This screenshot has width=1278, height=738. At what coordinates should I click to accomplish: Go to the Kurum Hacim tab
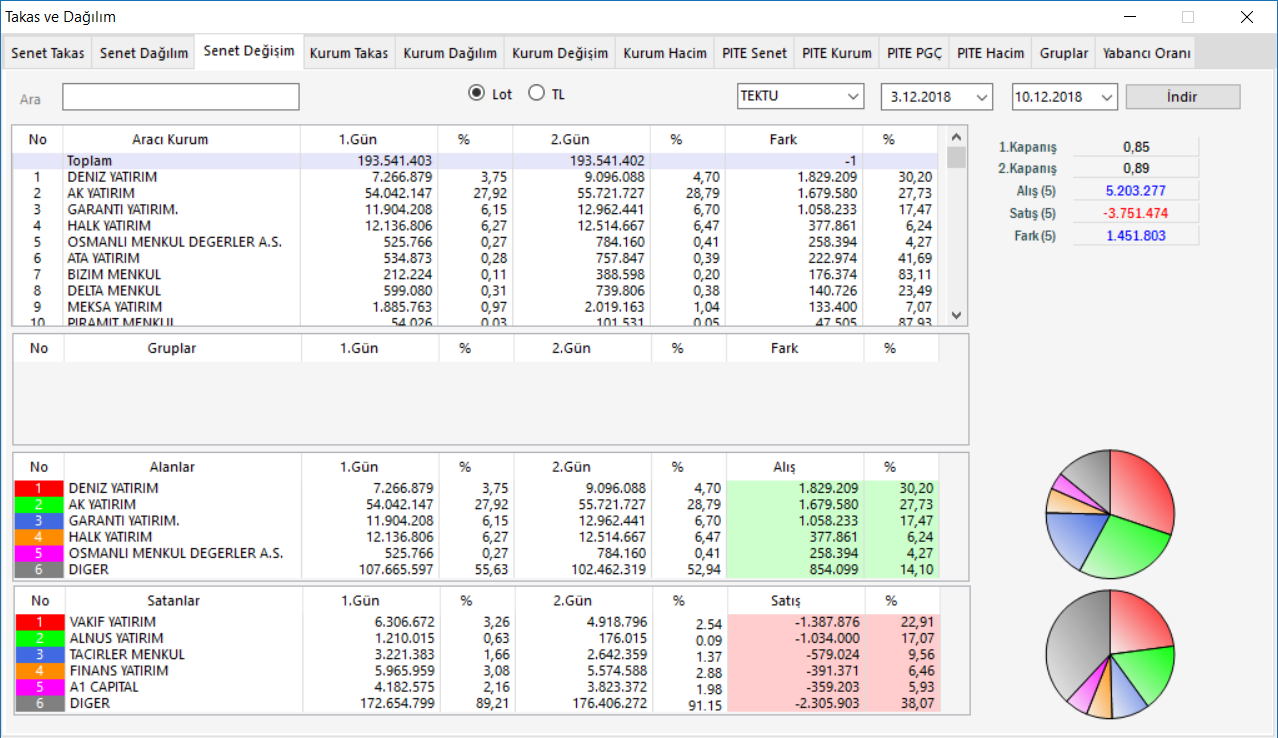point(665,53)
